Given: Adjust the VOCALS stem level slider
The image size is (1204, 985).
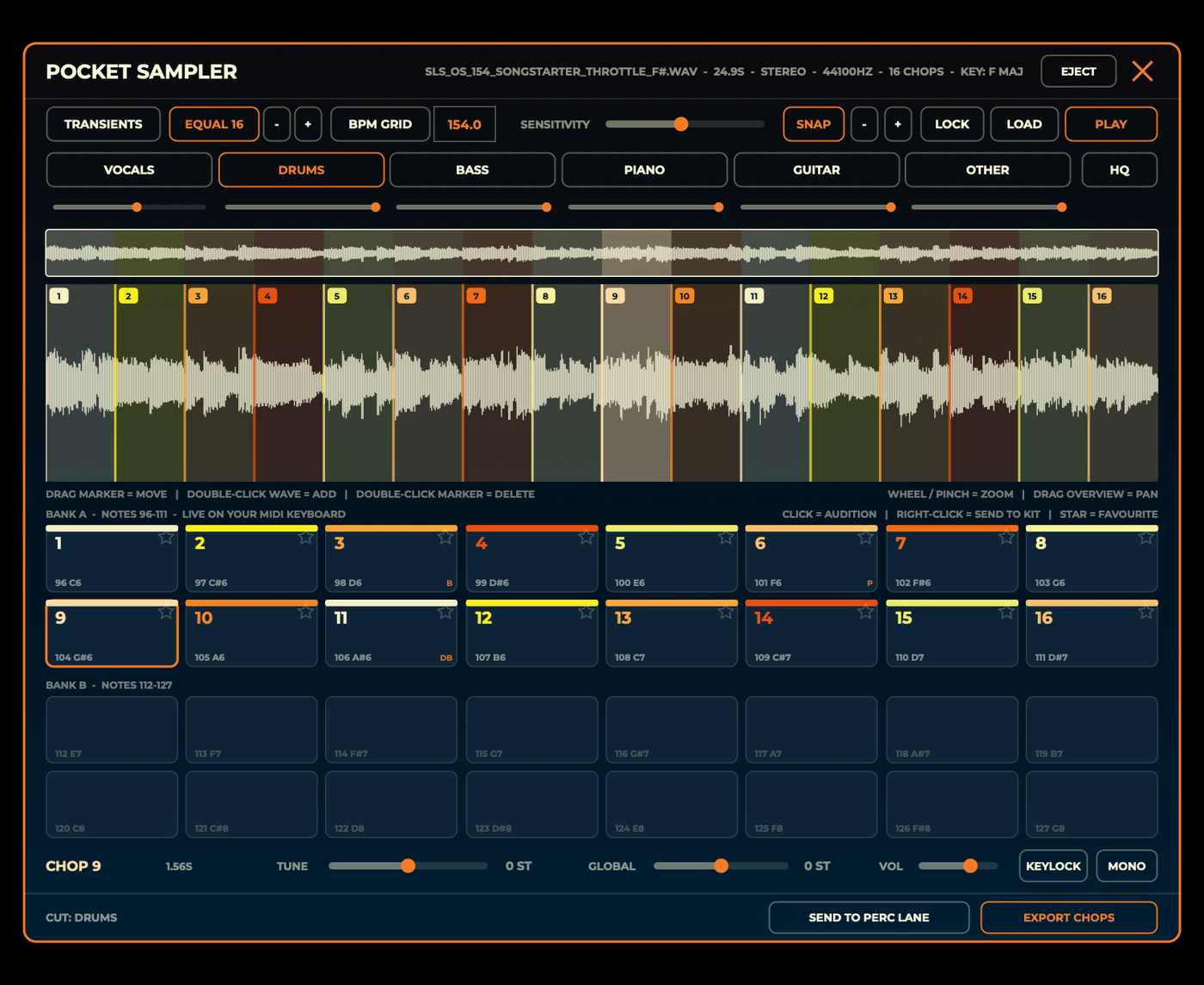Looking at the screenshot, I should coord(129,207).
